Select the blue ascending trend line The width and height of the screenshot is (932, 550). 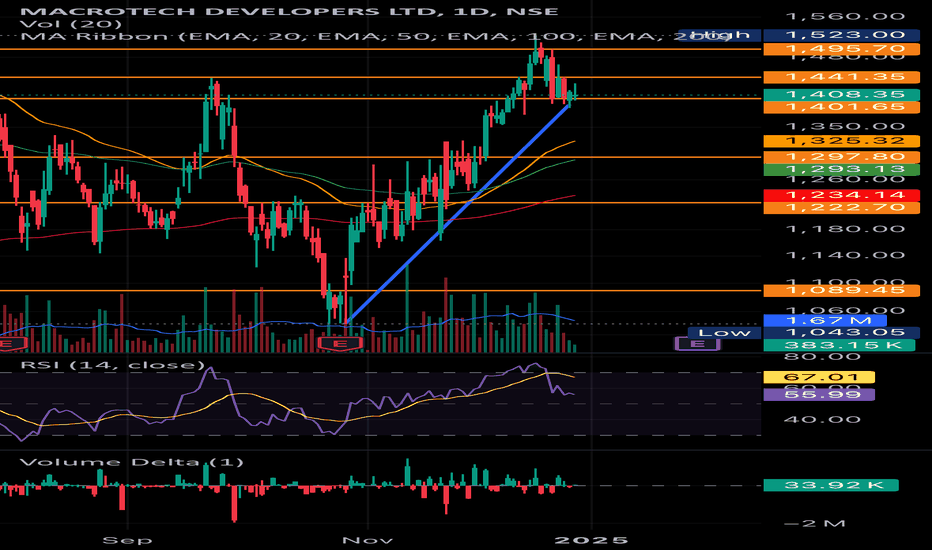point(458,215)
